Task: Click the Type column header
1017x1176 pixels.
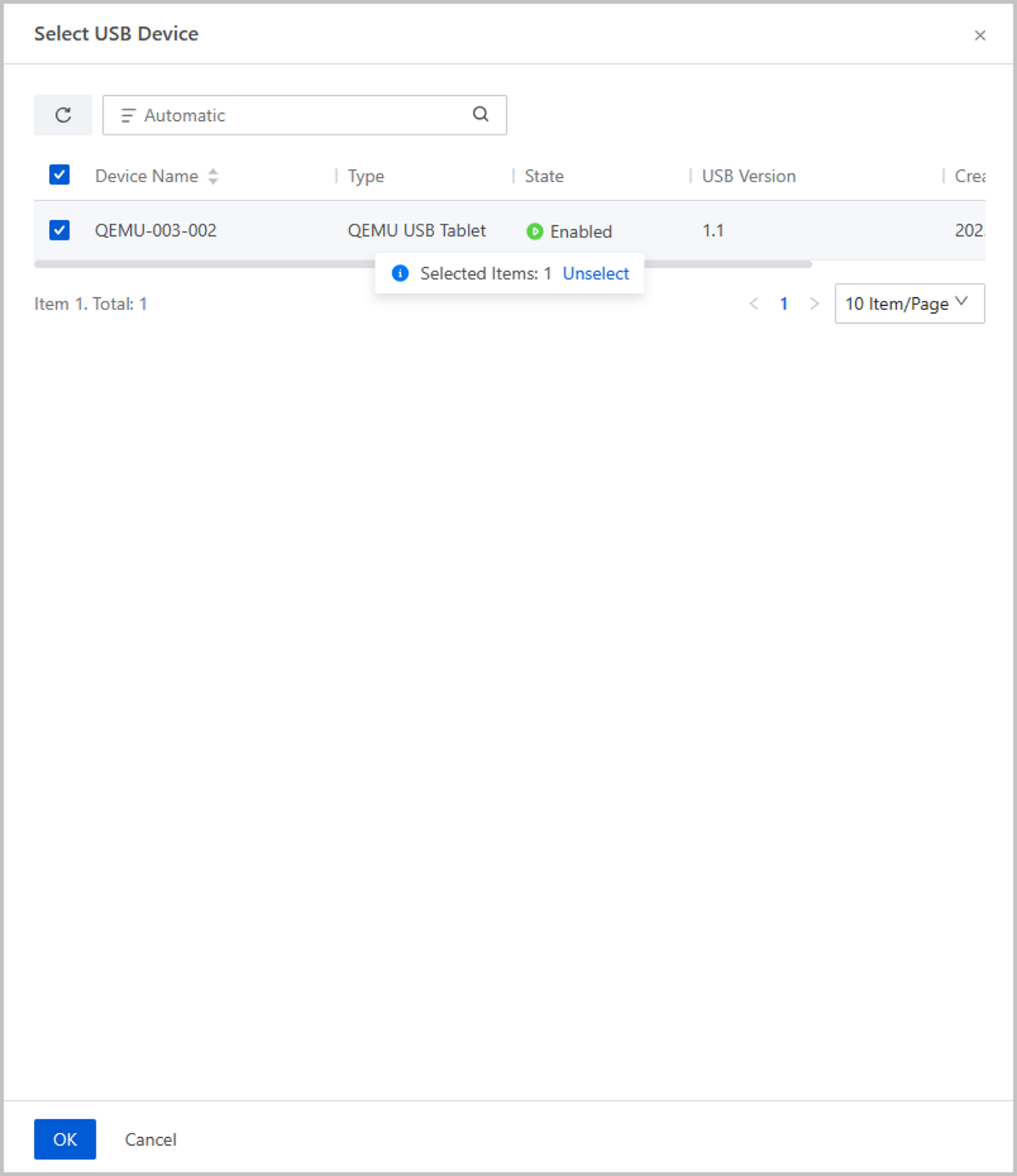Action: click(x=366, y=176)
